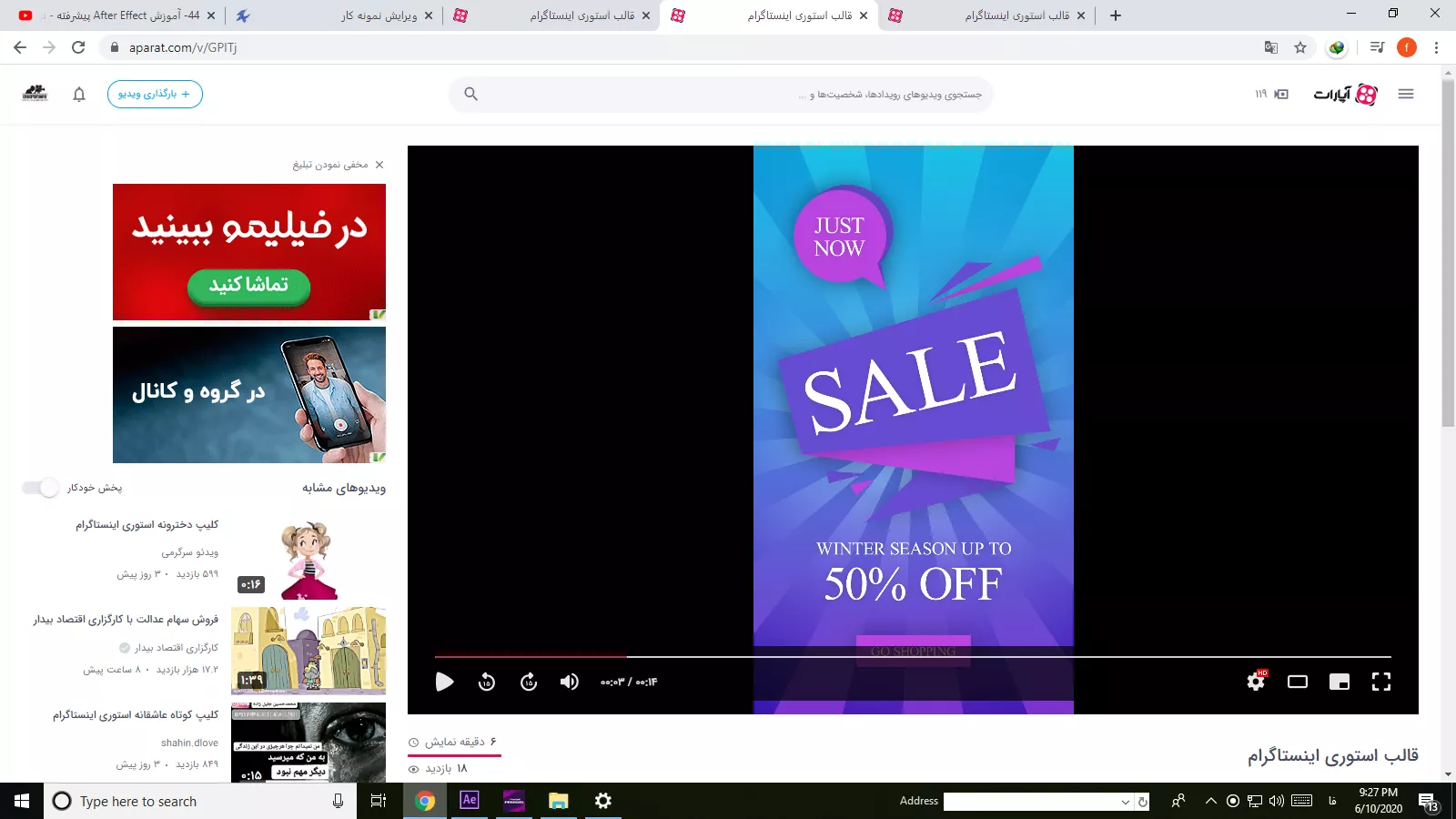Enable picture-in-picture mini player
The image size is (1456, 819).
click(1340, 682)
